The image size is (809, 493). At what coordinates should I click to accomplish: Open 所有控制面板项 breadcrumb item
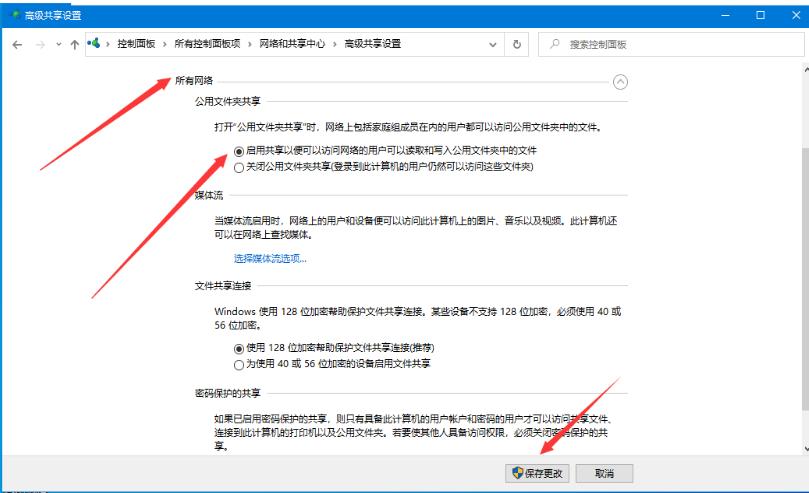207,45
